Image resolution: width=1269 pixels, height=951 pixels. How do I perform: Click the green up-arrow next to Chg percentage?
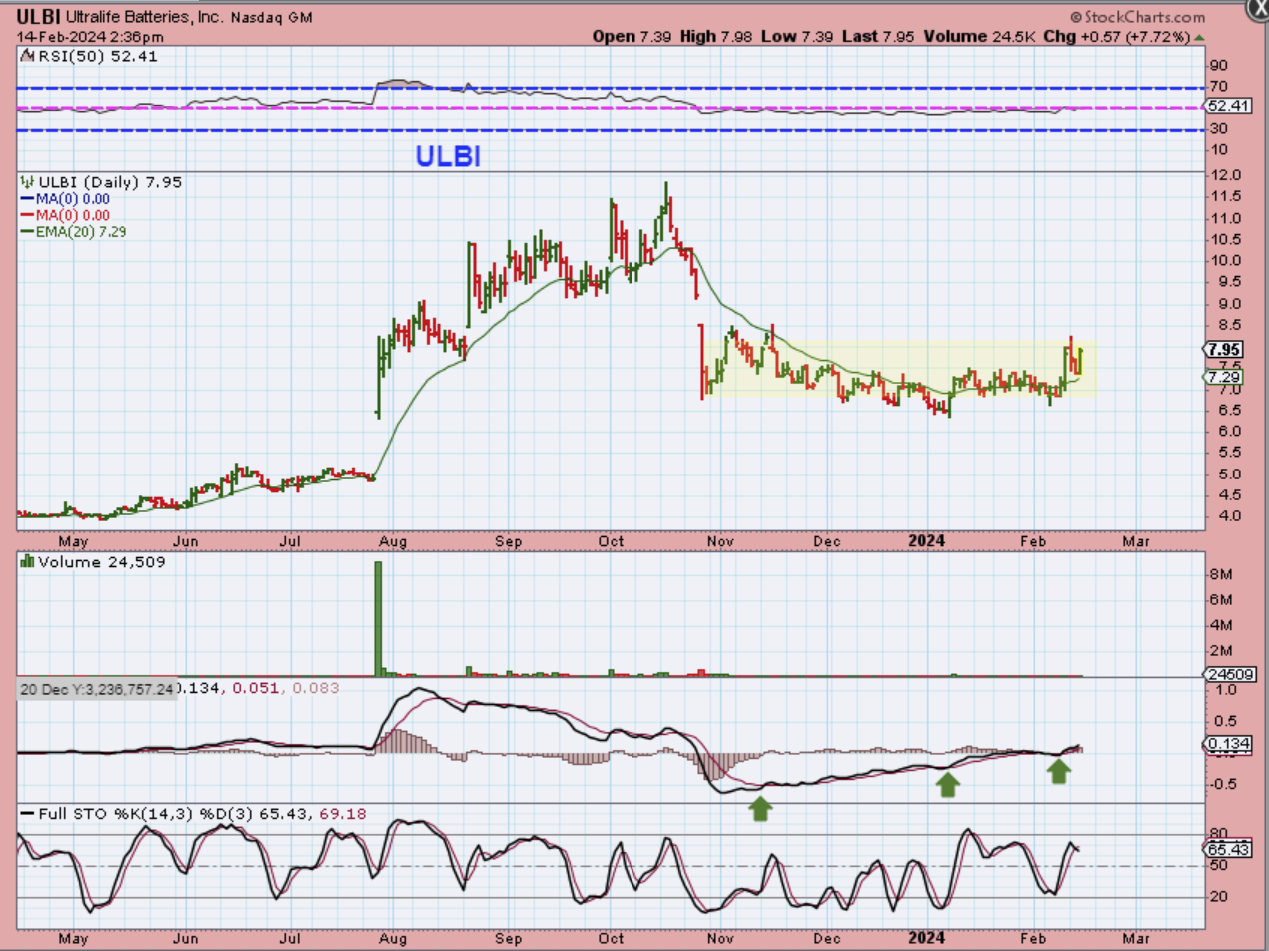tap(1200, 37)
